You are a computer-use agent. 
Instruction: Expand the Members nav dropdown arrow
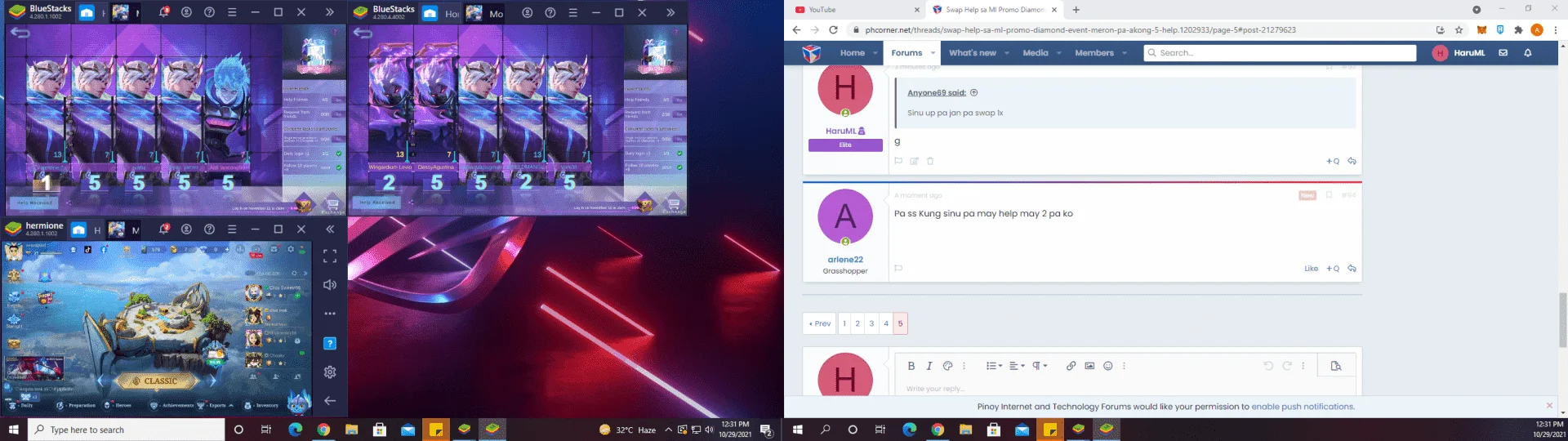pos(1125,53)
